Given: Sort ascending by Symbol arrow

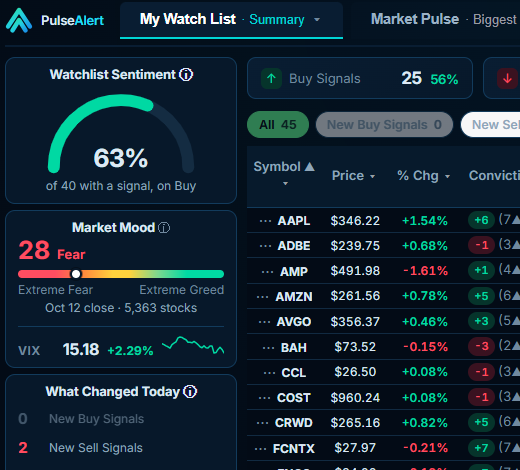Looking at the screenshot, I should coord(310,166).
